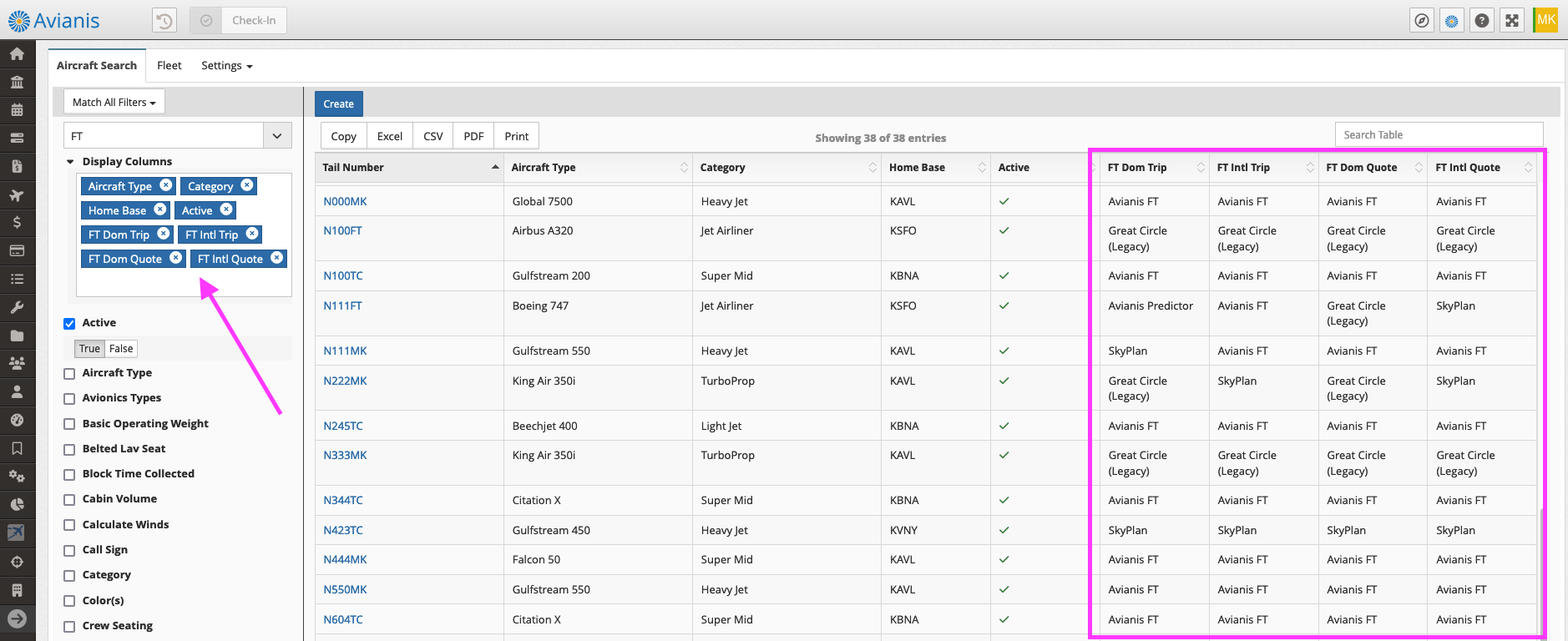Image resolution: width=1568 pixels, height=641 pixels.
Task: Open the MK user profile avatar
Action: click(x=1546, y=20)
